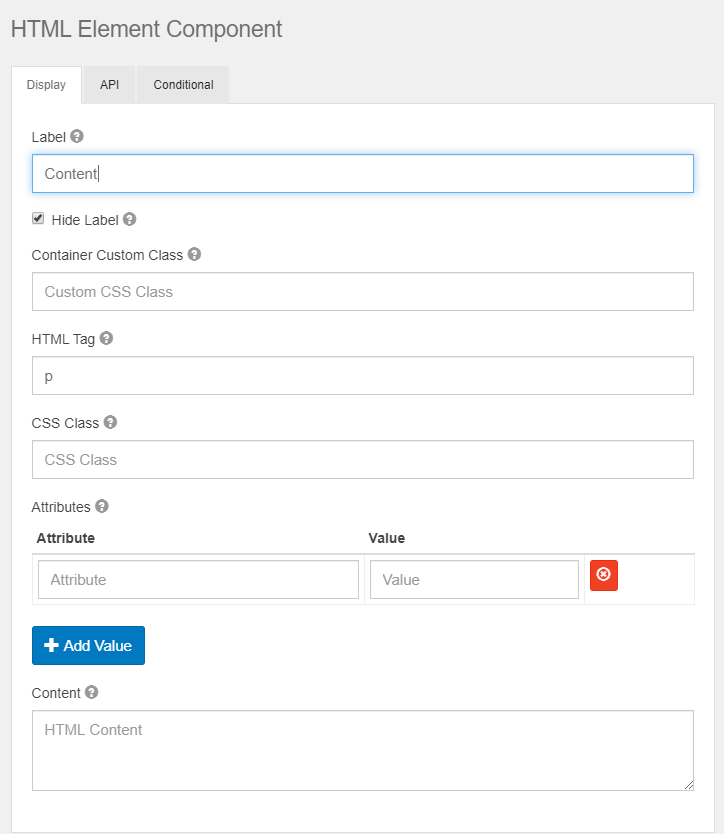Click the Value input in attributes table

(x=473, y=579)
